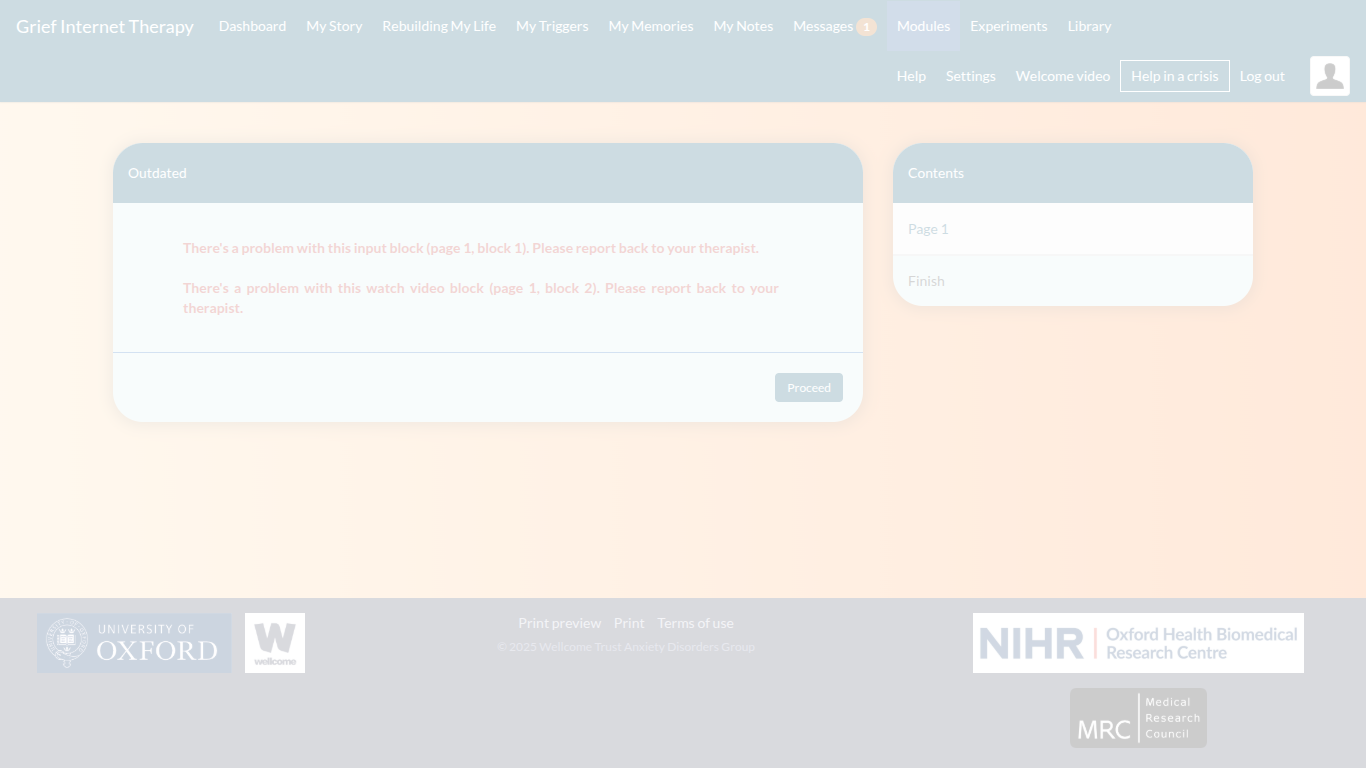
Task: Select the Modules tab
Action: pyautogui.click(x=923, y=26)
